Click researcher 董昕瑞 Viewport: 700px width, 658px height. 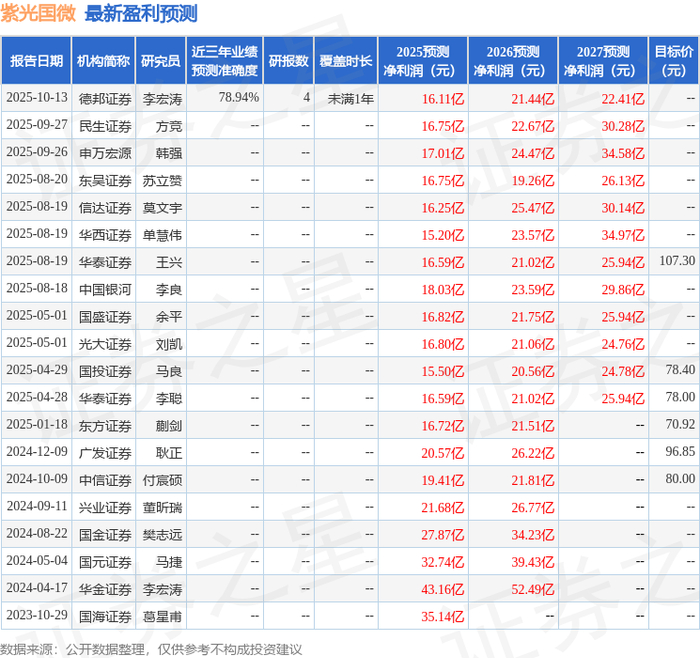pos(162,508)
